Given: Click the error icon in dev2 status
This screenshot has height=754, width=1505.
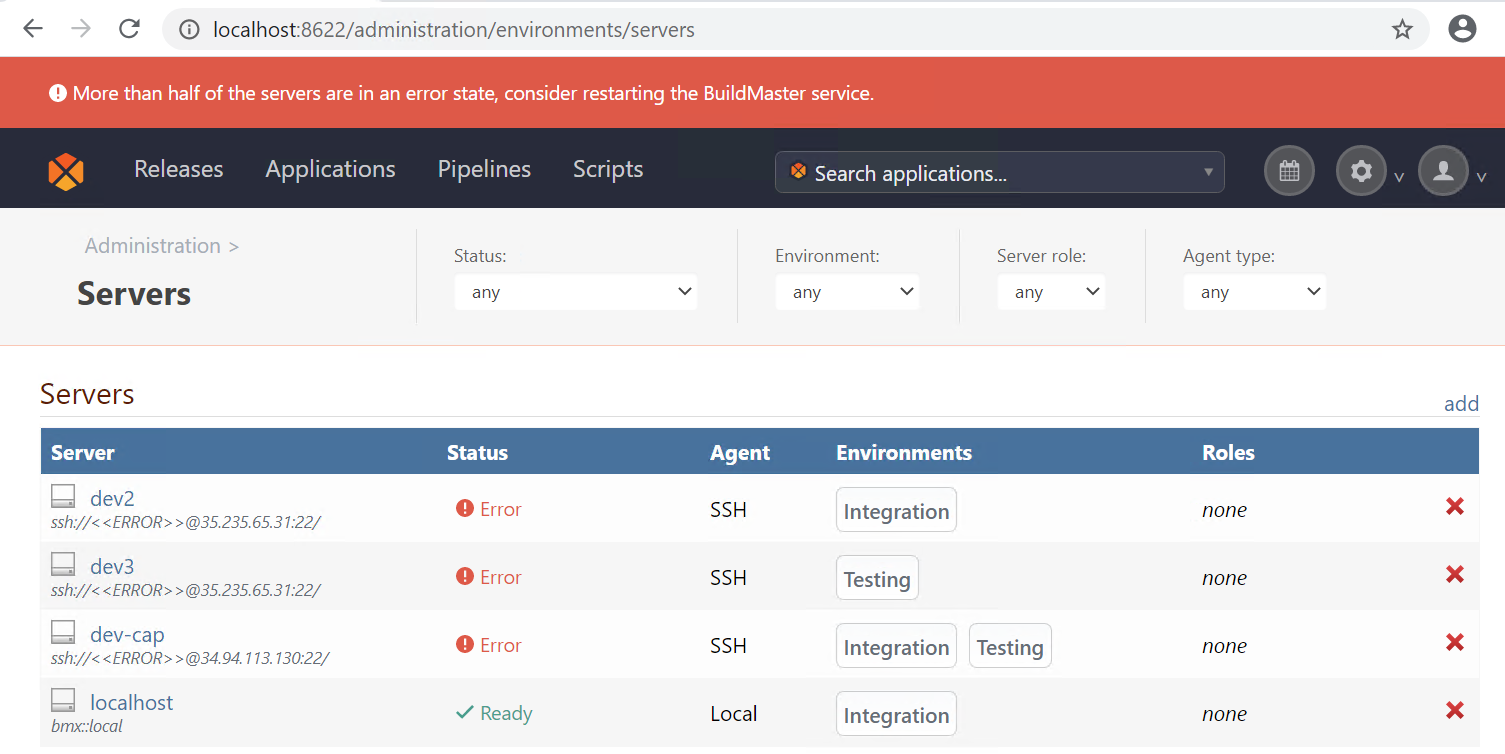Looking at the screenshot, I should point(464,509).
